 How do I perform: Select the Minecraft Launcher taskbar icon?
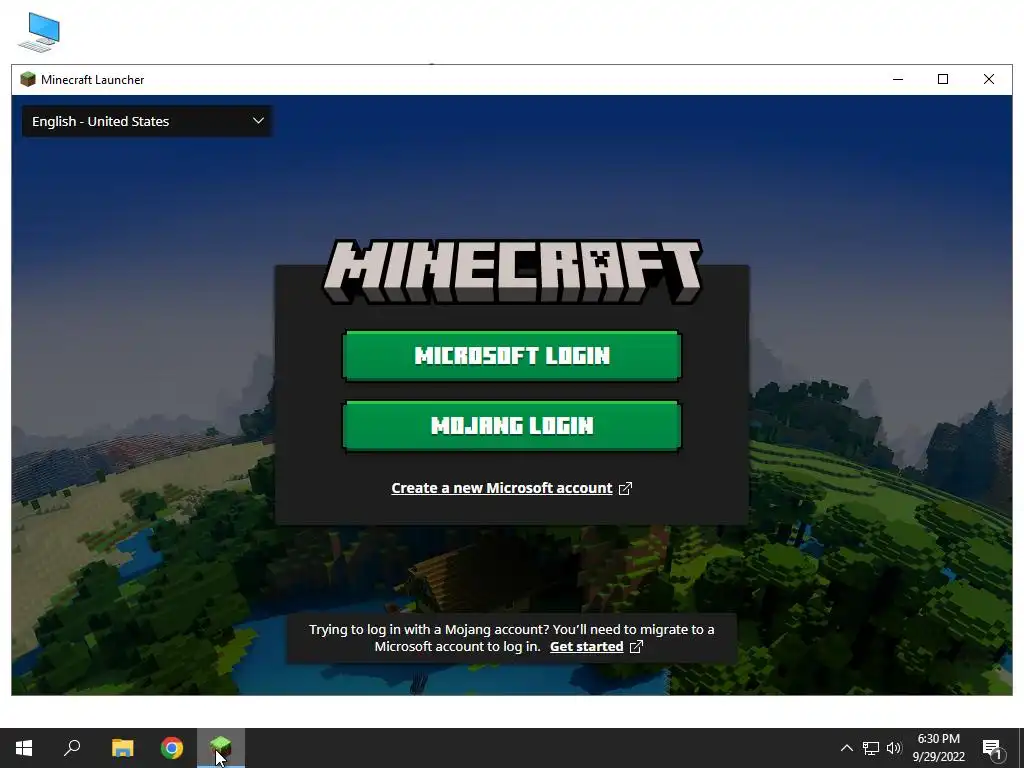pos(221,748)
